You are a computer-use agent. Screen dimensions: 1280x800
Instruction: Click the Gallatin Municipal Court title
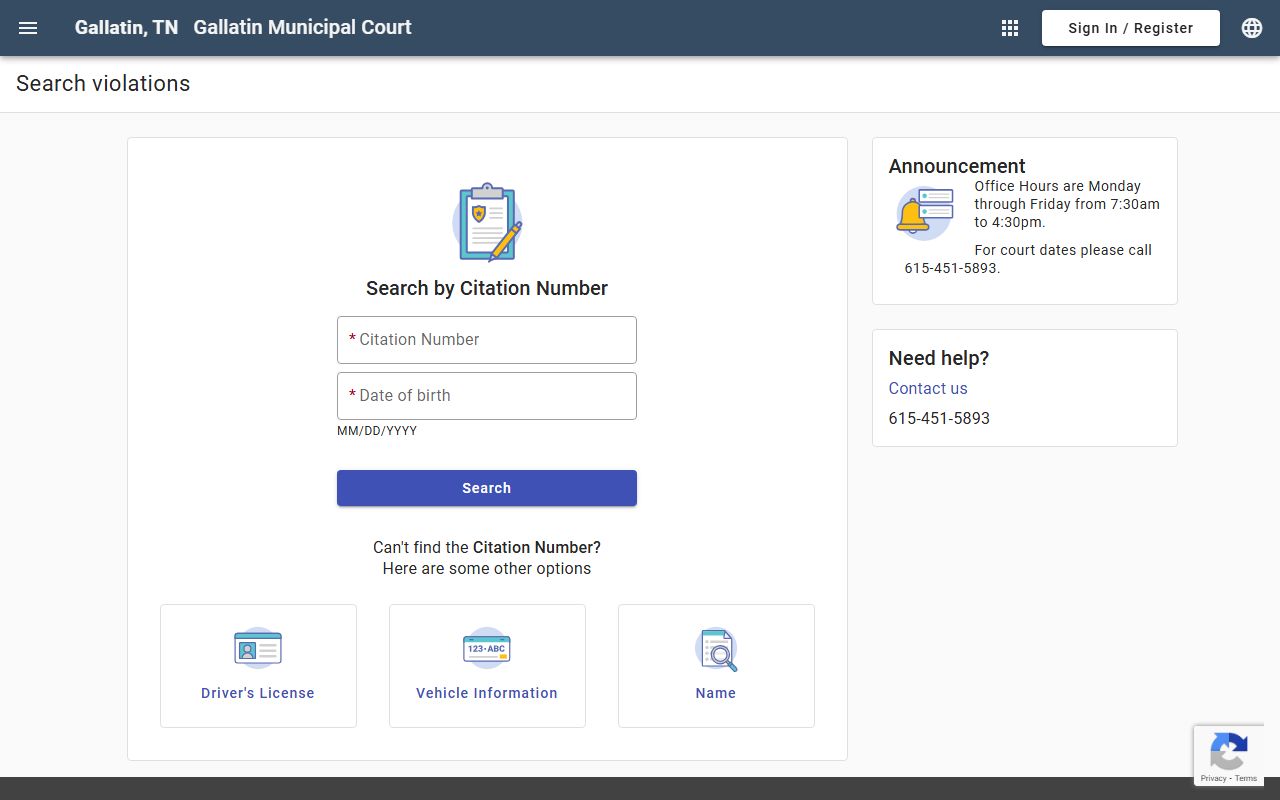302,28
